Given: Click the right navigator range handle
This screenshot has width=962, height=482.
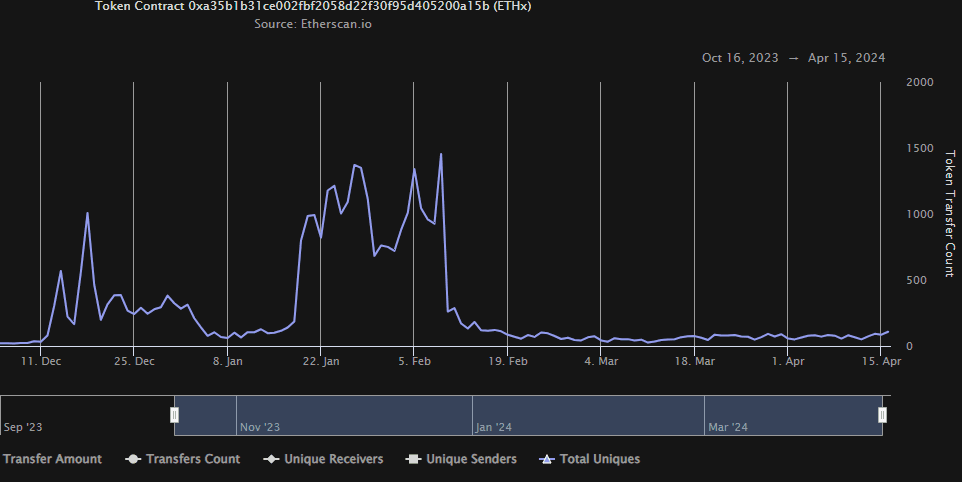Looking at the screenshot, I should pyautogui.click(x=882, y=415).
